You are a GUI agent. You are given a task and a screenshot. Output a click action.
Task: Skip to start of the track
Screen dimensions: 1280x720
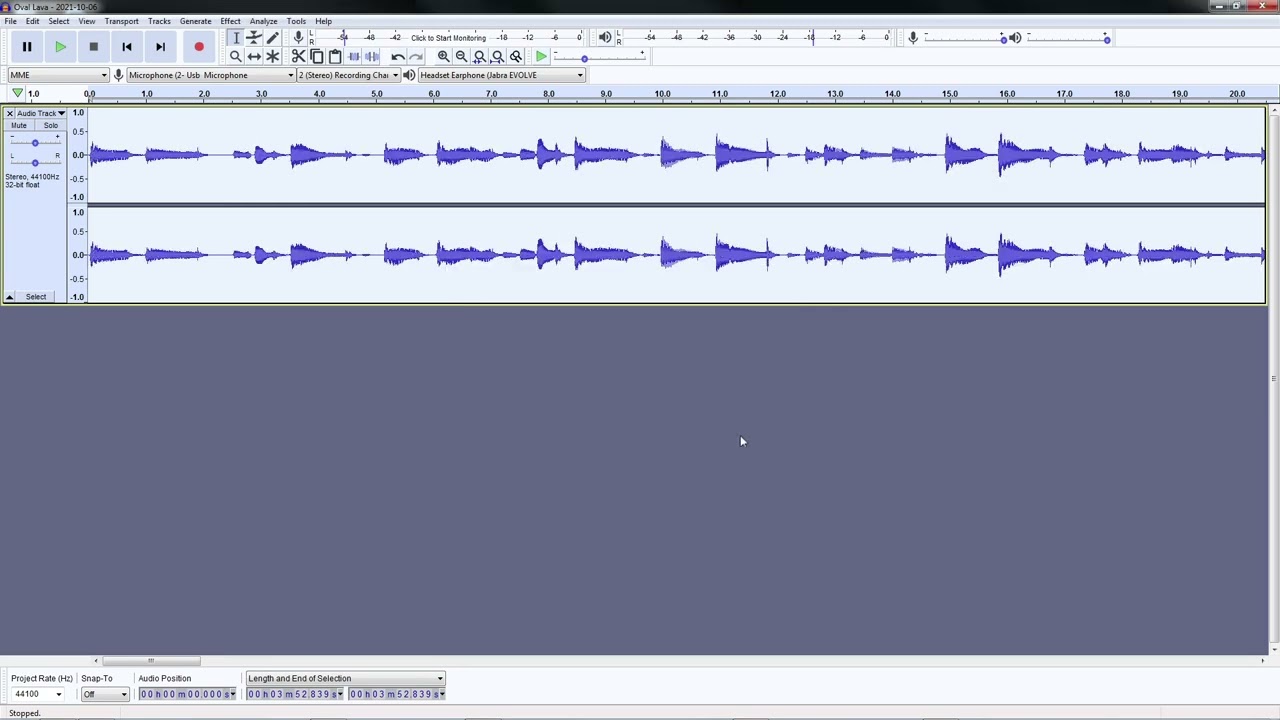click(127, 47)
